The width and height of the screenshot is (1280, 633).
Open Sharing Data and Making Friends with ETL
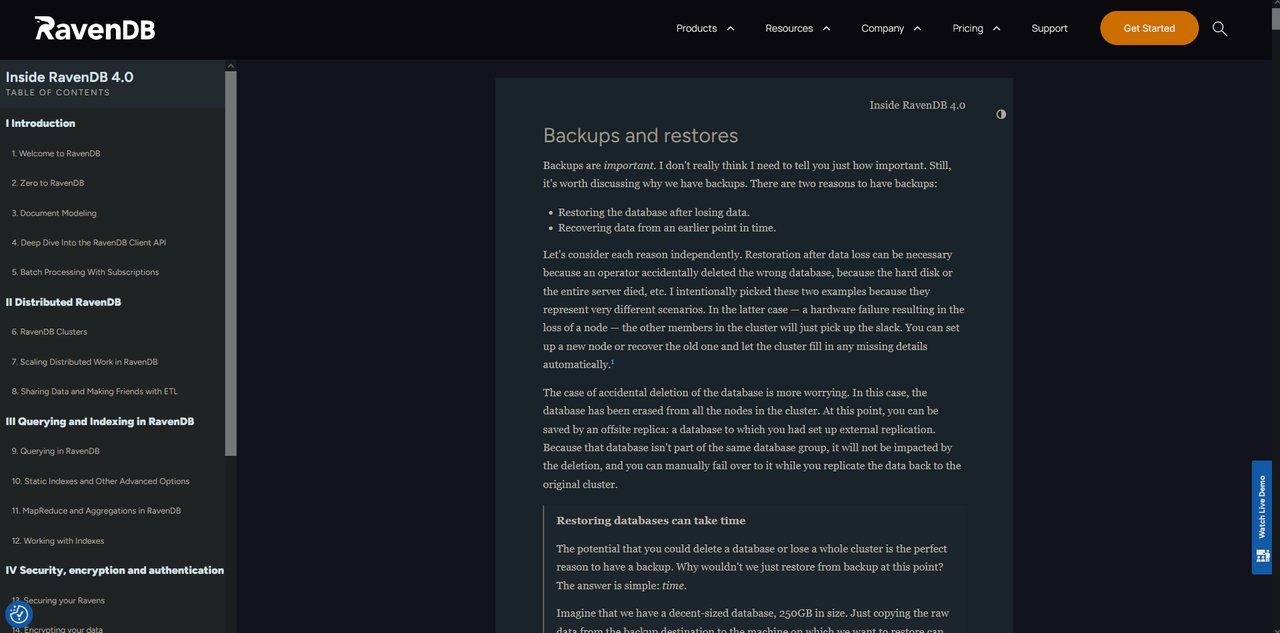(x=95, y=392)
